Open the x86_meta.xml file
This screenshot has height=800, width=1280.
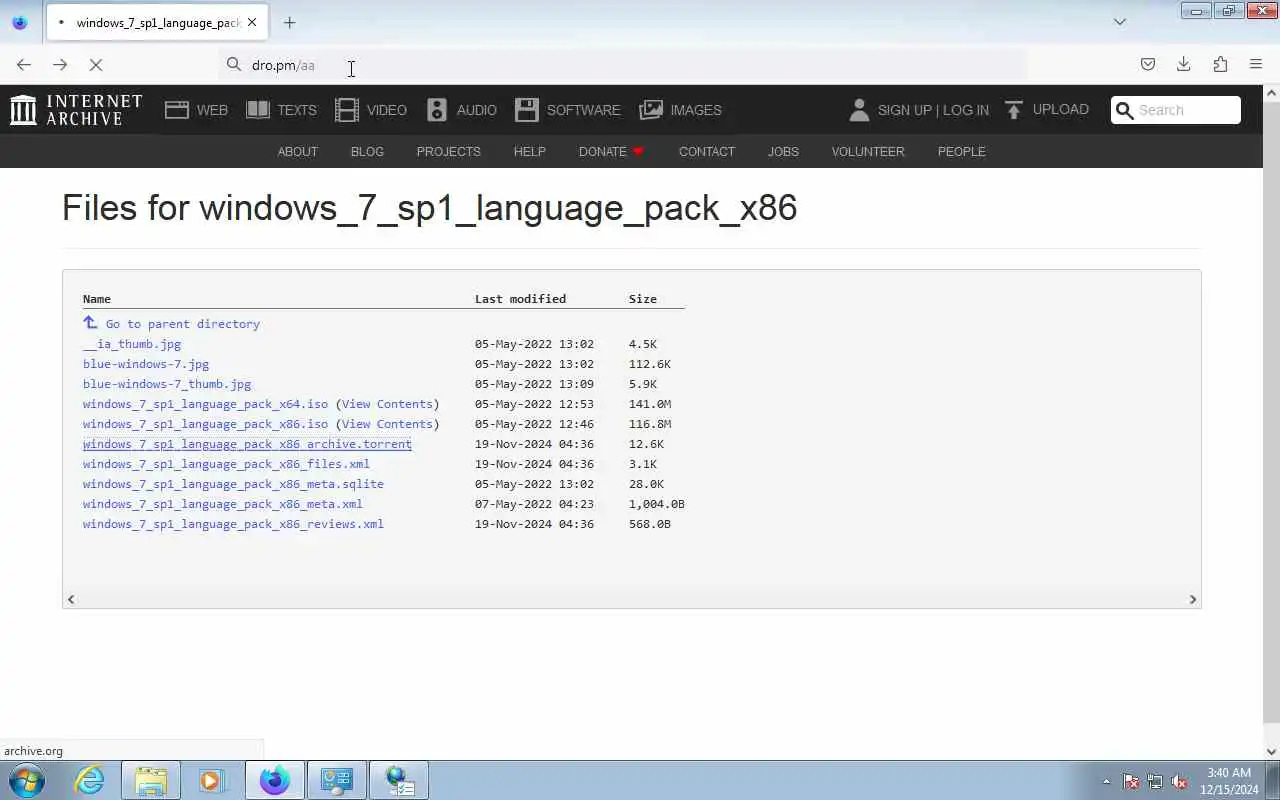click(x=223, y=504)
